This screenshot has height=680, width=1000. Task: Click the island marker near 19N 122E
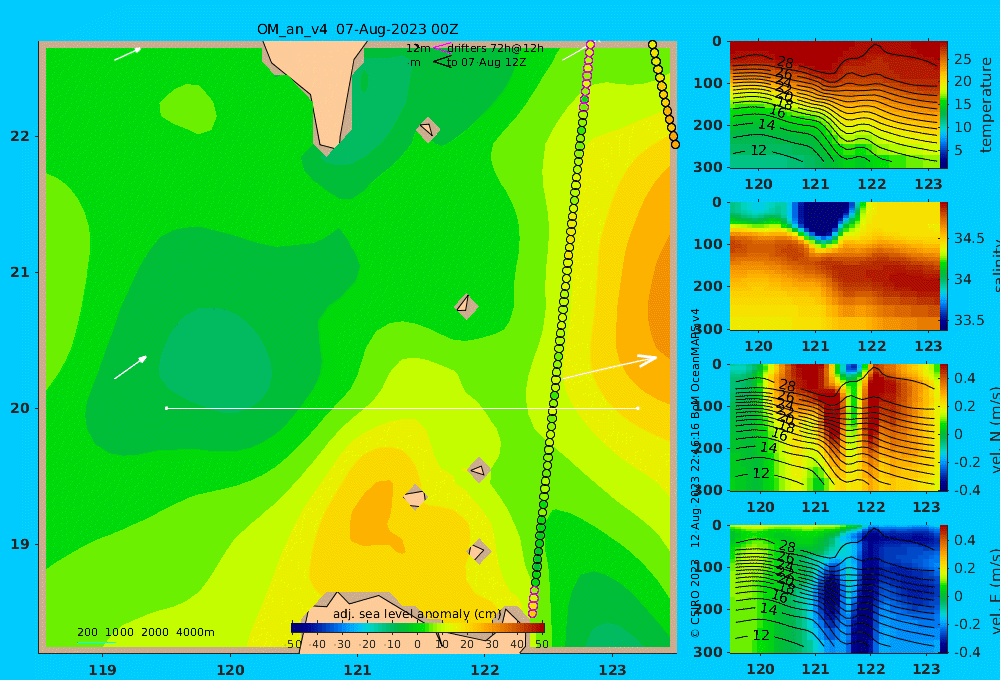[x=478, y=551]
